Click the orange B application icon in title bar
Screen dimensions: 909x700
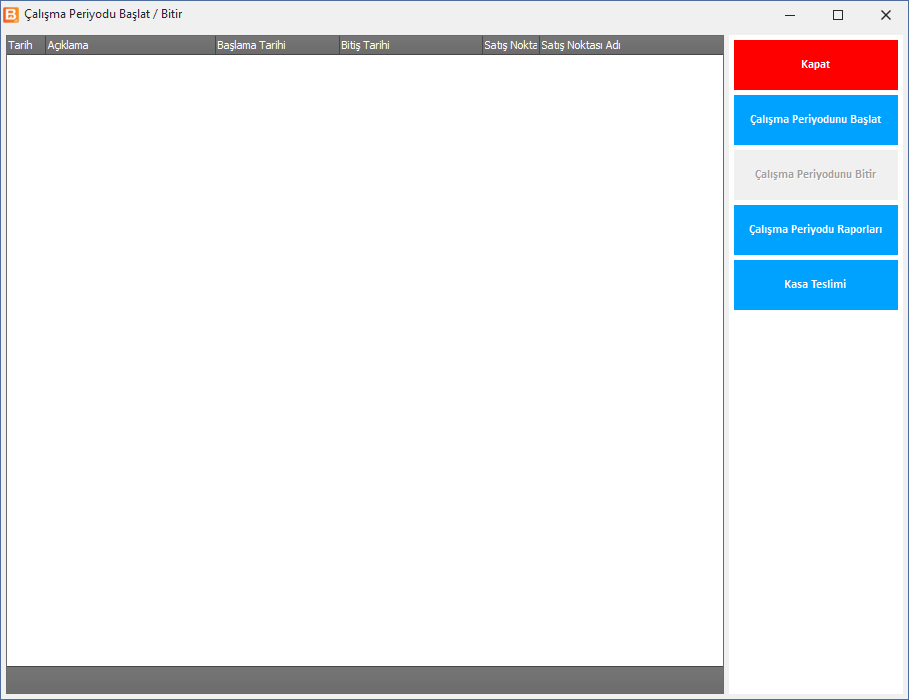11,14
